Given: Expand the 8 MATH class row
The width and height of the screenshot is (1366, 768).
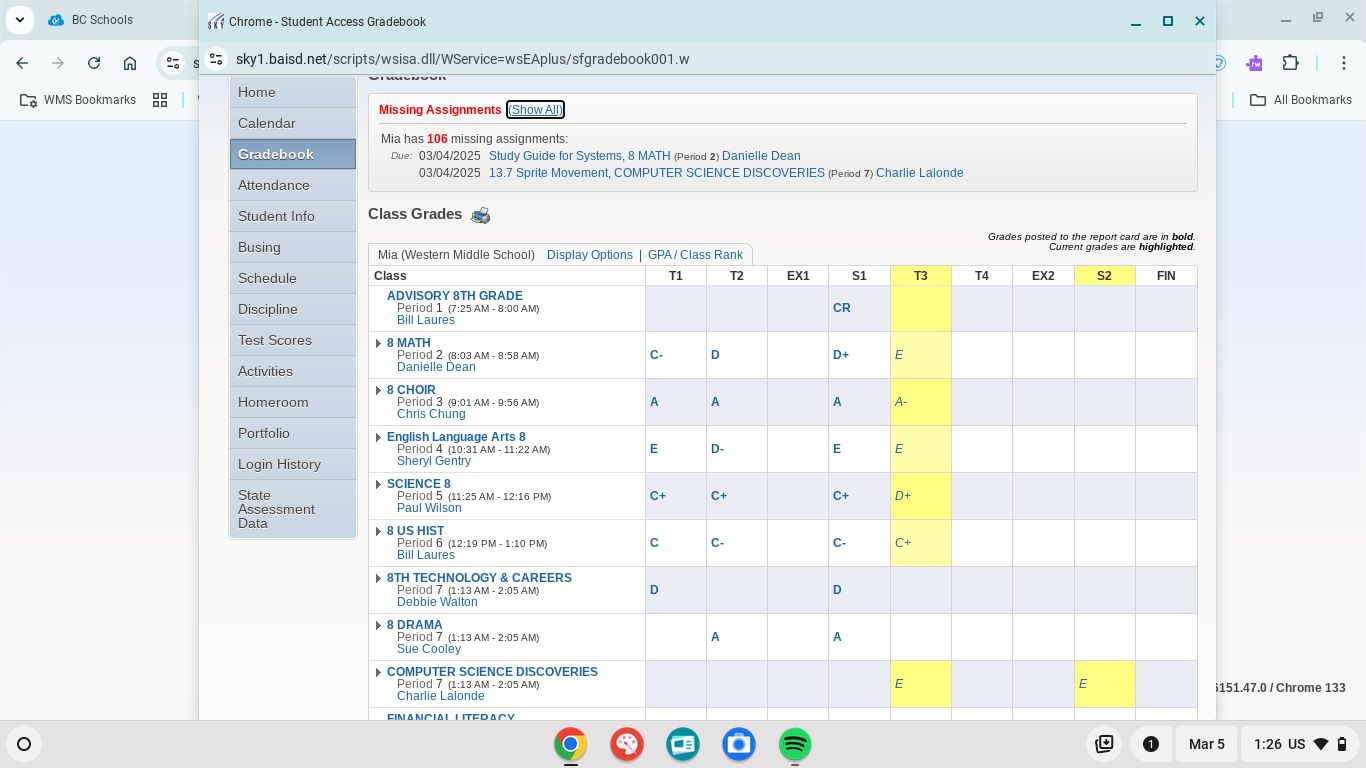Looking at the screenshot, I should [378, 343].
